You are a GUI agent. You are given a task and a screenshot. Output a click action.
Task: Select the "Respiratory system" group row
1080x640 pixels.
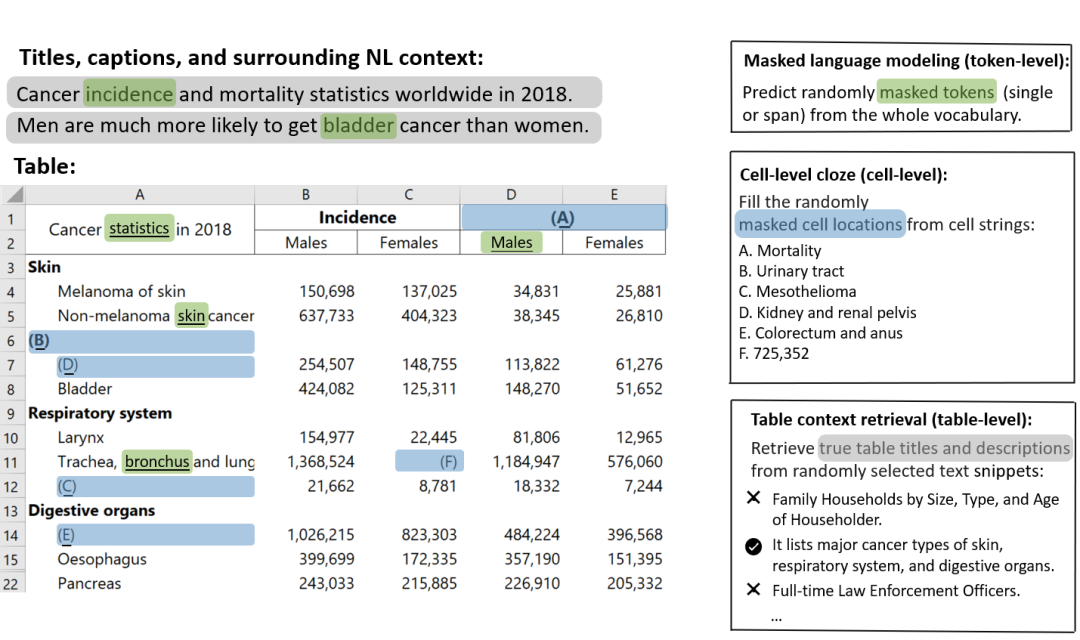pyautogui.click(x=100, y=413)
